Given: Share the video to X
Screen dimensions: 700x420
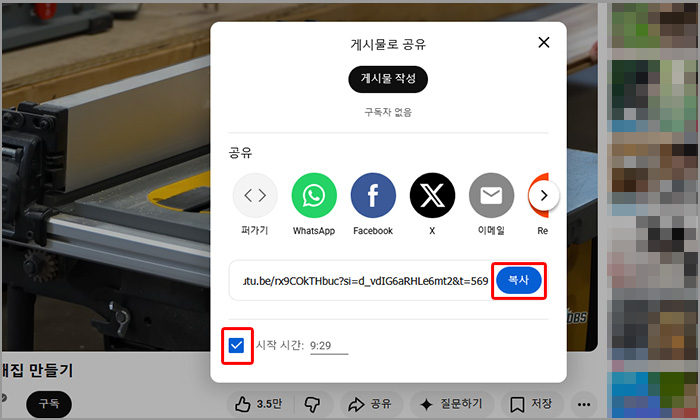Looking at the screenshot, I should [432, 195].
